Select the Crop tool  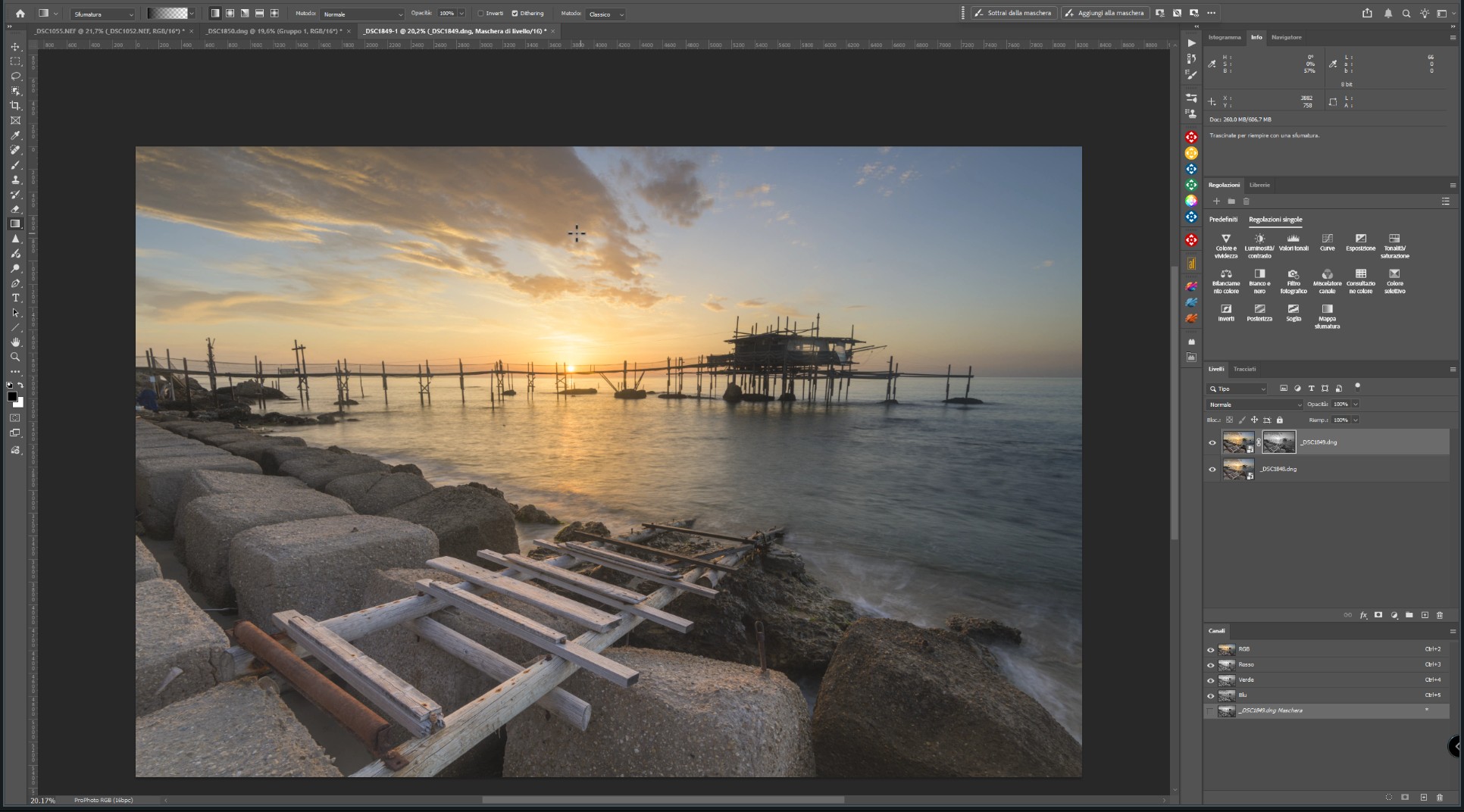pos(15,106)
